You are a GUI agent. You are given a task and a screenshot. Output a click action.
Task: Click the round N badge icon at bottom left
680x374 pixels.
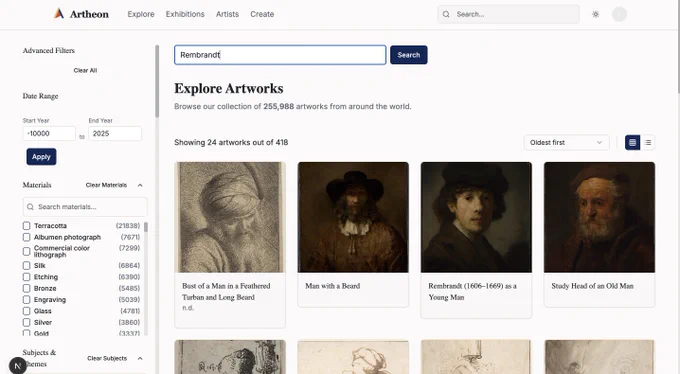pyautogui.click(x=17, y=366)
